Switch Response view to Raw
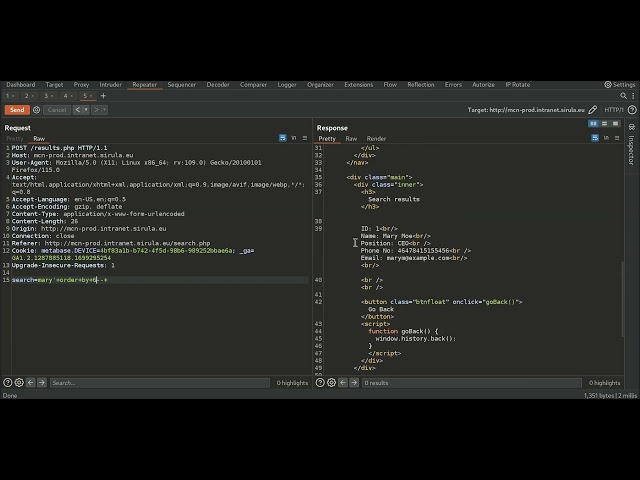 click(x=351, y=139)
